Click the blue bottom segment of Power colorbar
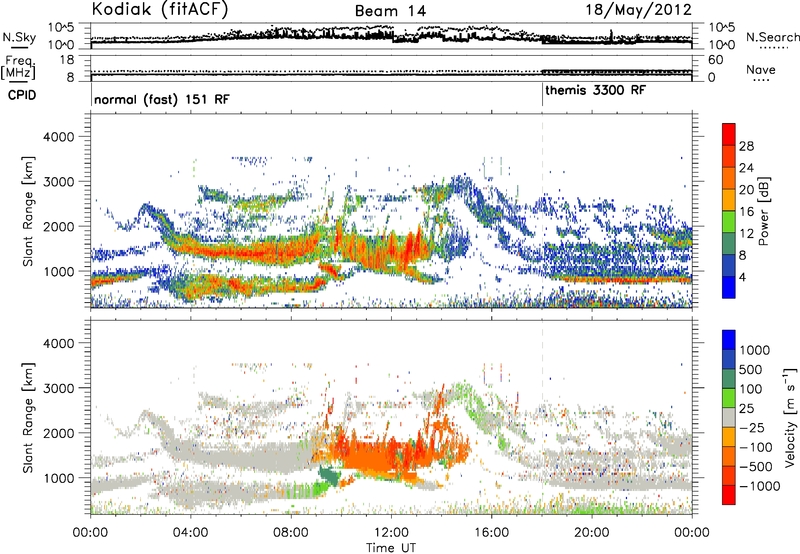 pos(729,287)
